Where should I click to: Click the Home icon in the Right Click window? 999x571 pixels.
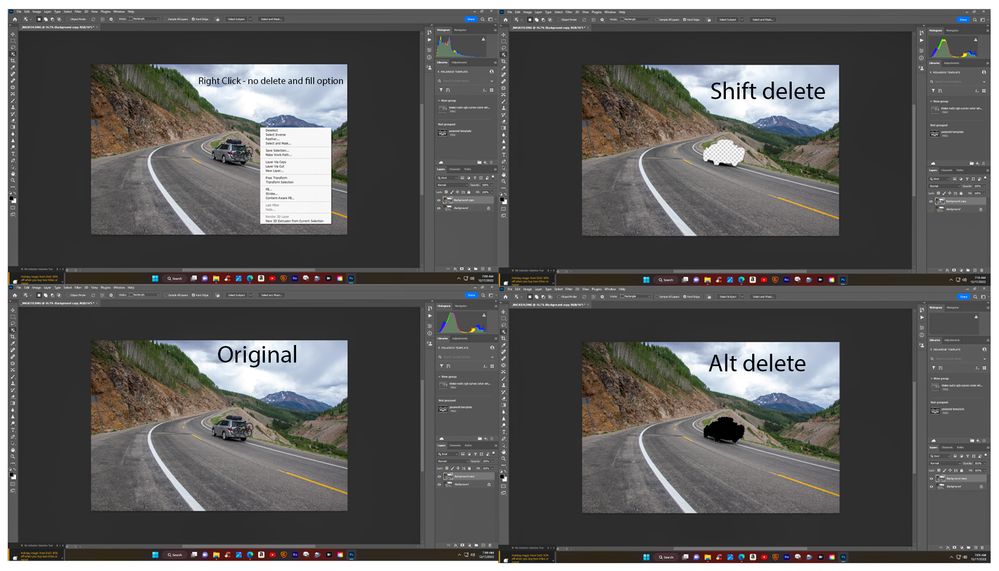pyautogui.click(x=15, y=19)
